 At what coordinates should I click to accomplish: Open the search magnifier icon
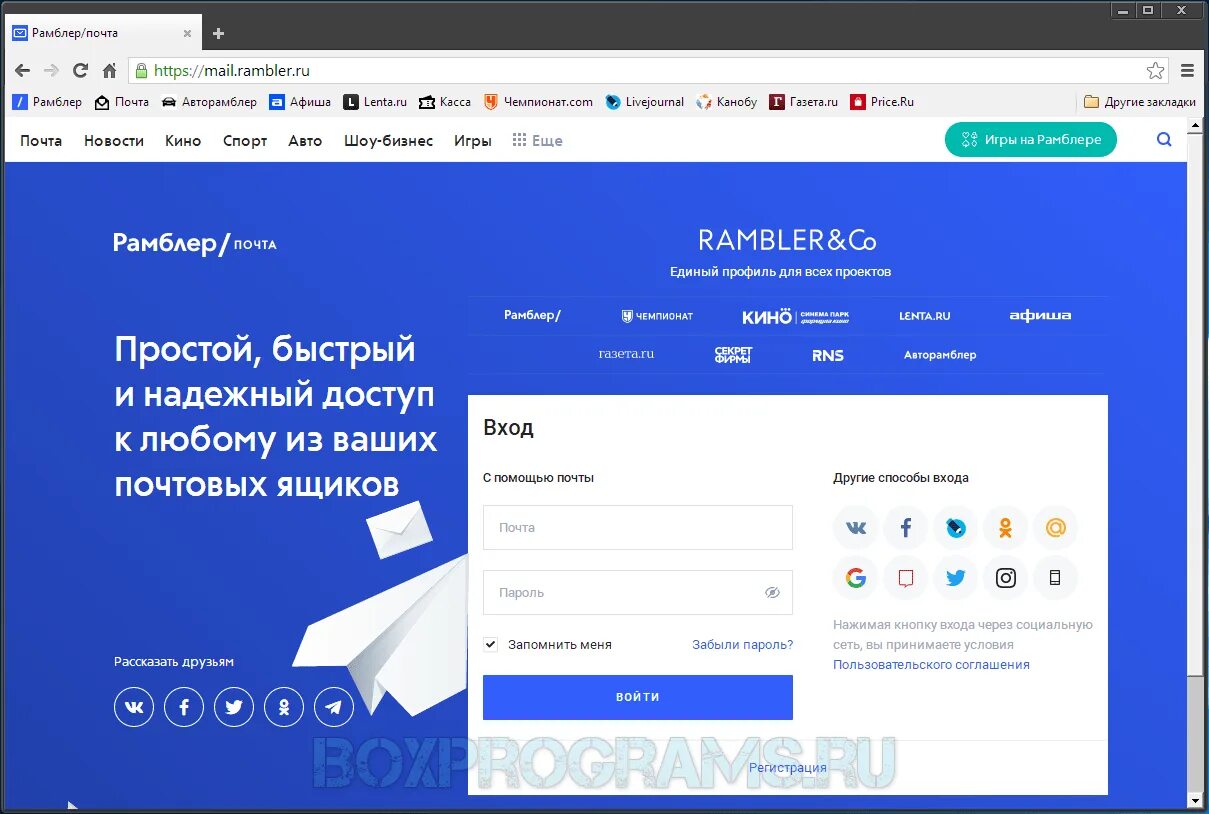coord(1164,140)
